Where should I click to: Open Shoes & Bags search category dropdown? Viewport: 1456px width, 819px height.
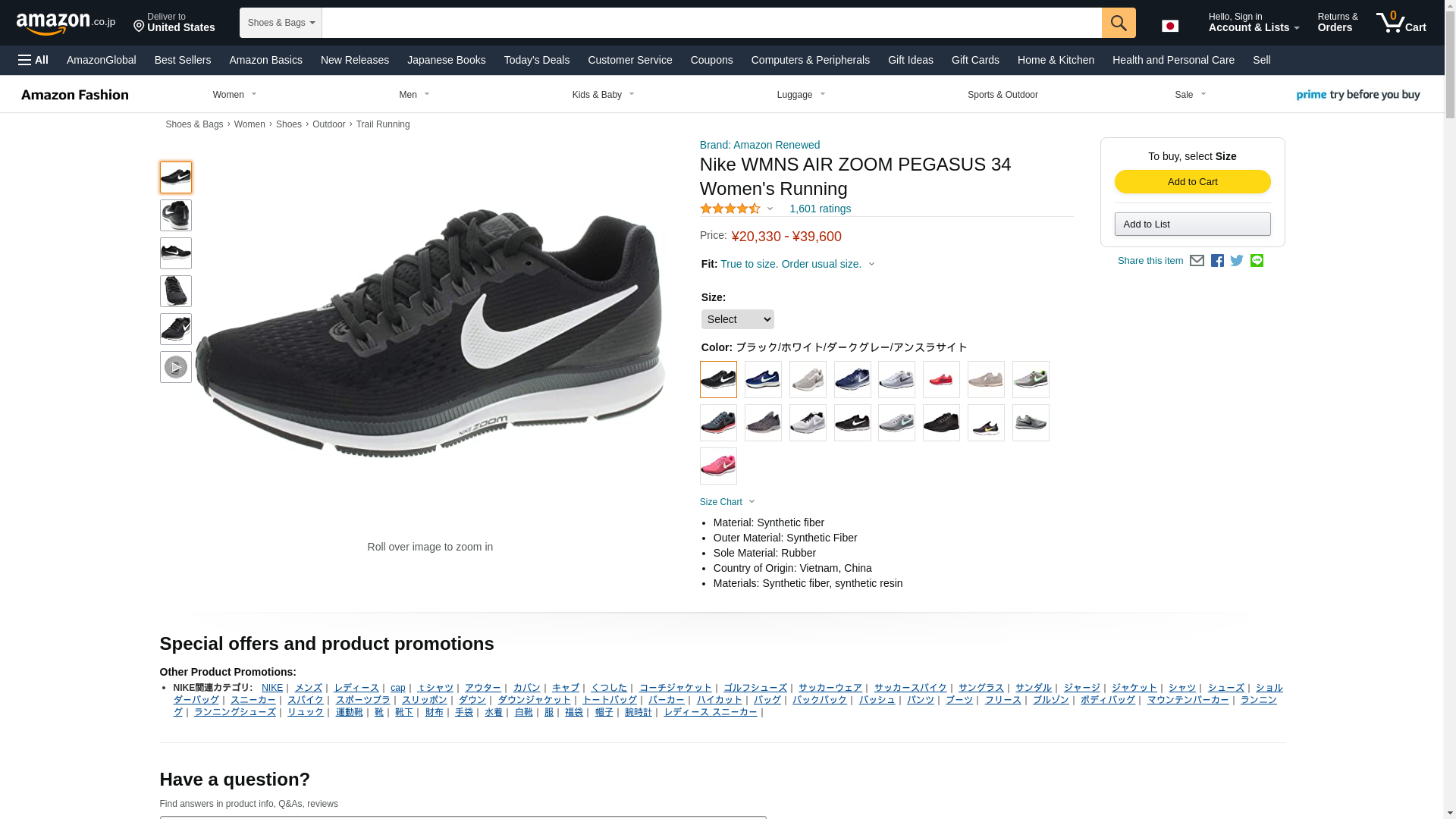[281, 23]
